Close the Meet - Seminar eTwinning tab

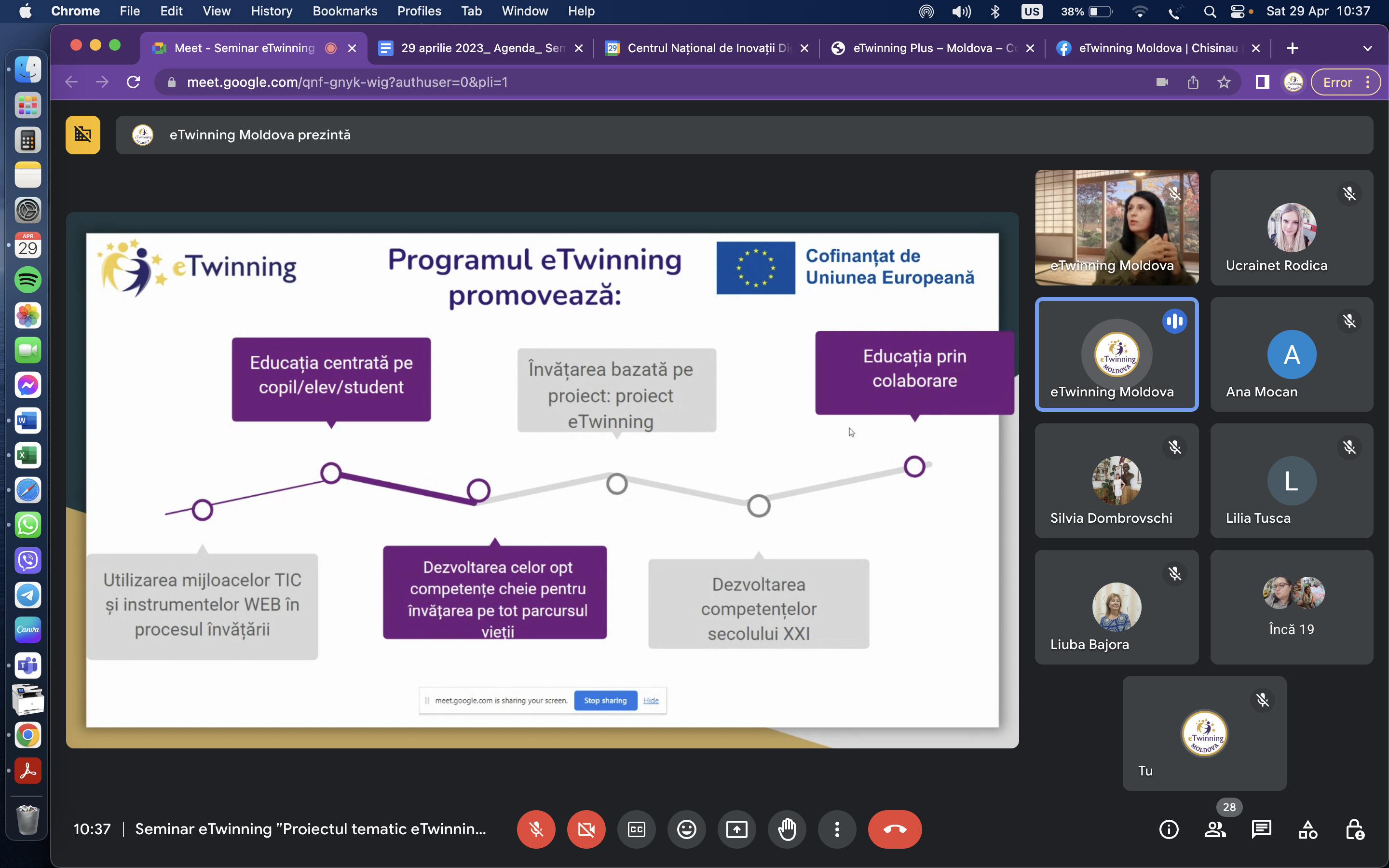pyautogui.click(x=352, y=48)
